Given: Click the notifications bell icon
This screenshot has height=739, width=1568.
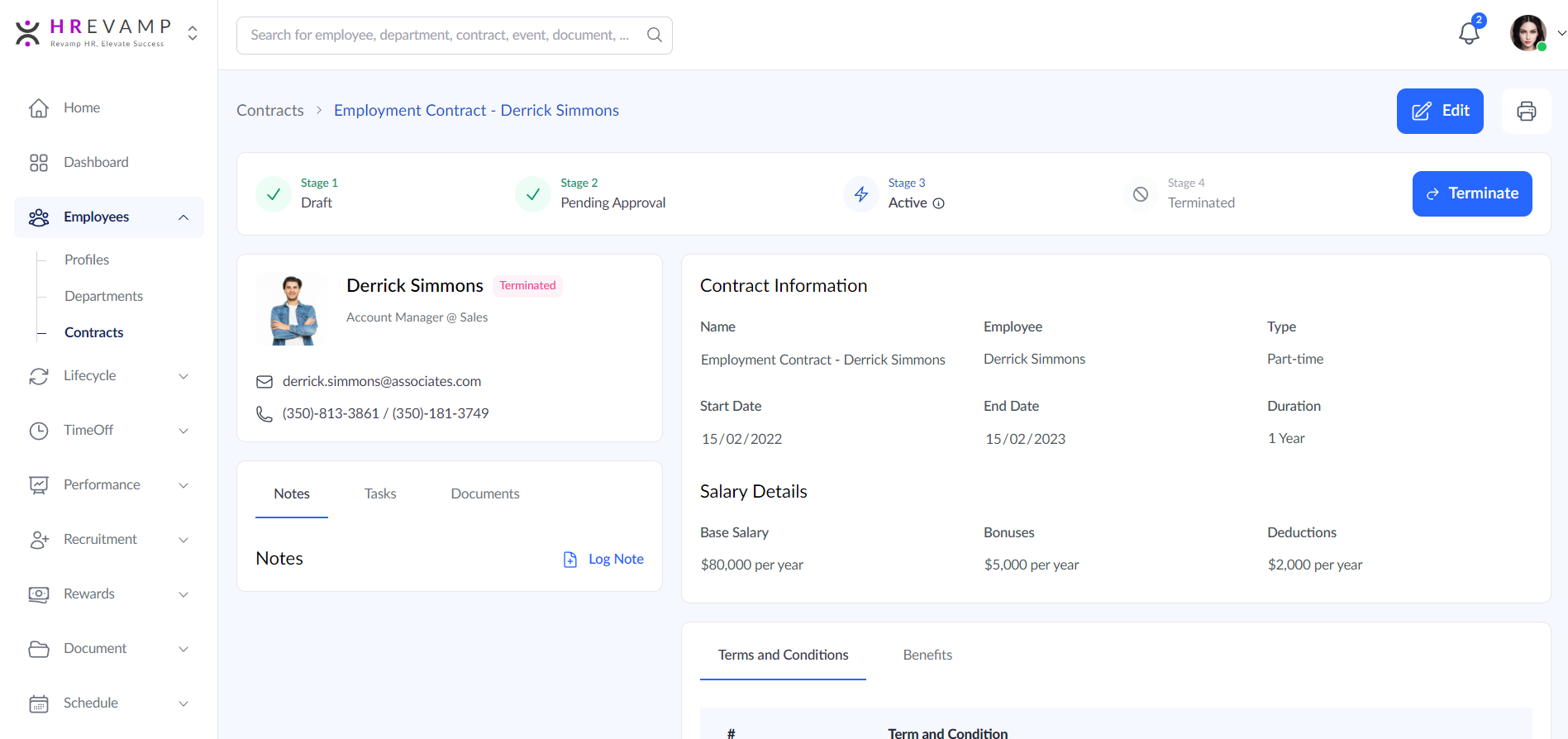Looking at the screenshot, I should click(1469, 34).
